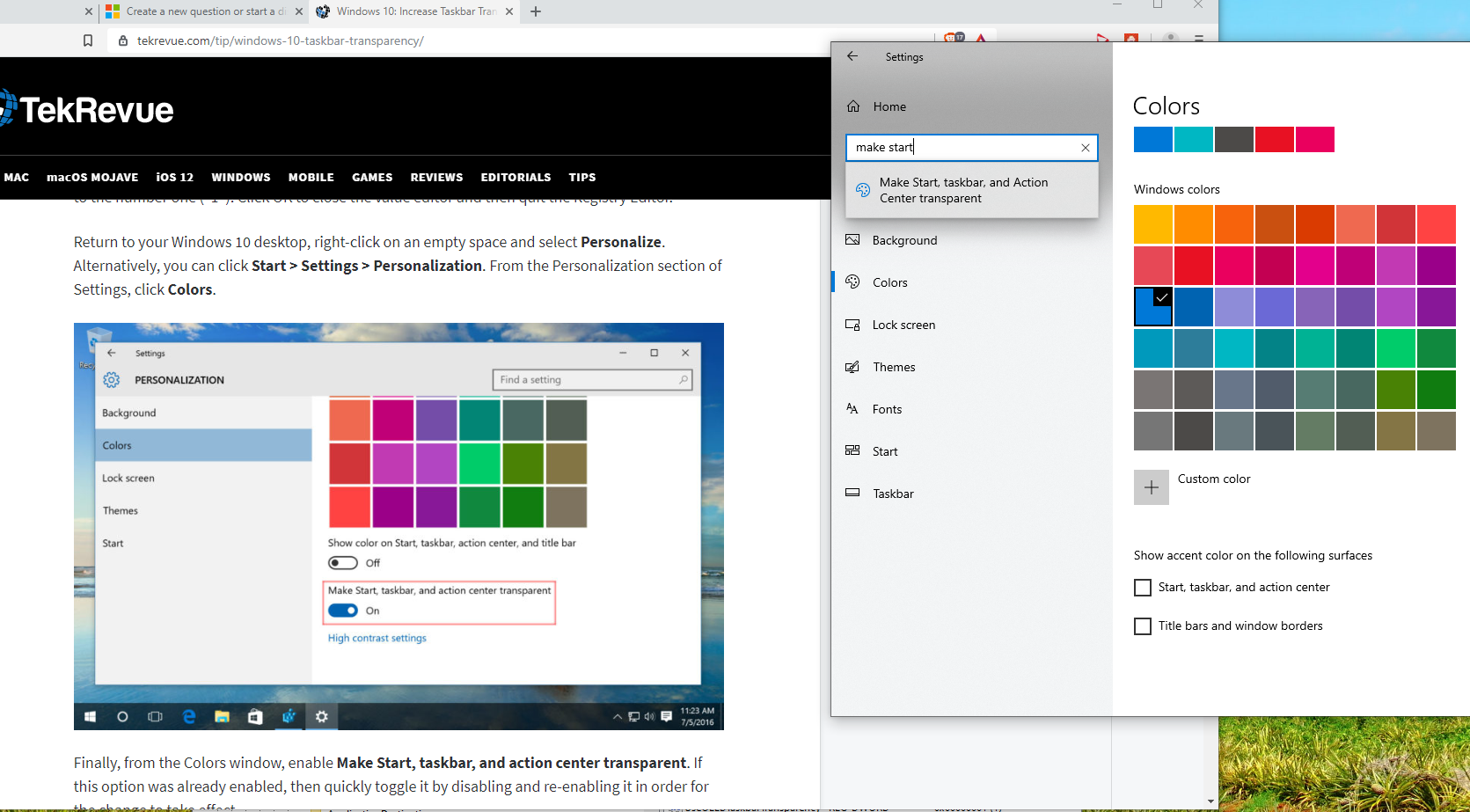1470x812 pixels.
Task: View site security lock info
Action: (x=123, y=40)
